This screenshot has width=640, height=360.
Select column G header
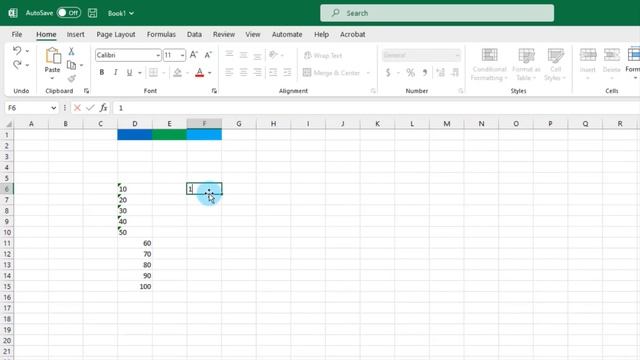click(239, 124)
